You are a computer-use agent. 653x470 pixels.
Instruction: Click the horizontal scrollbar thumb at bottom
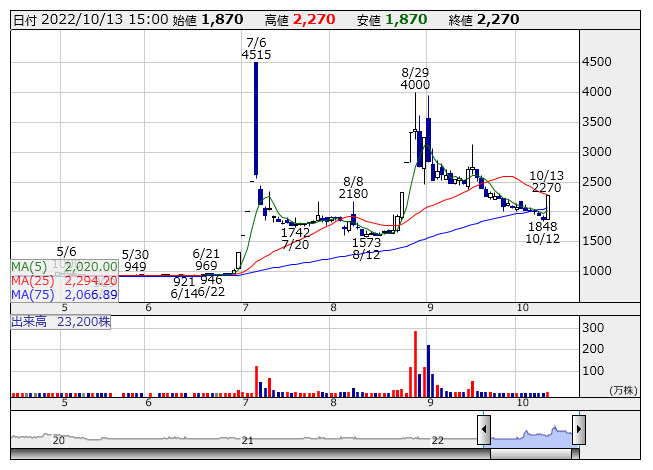531,454
